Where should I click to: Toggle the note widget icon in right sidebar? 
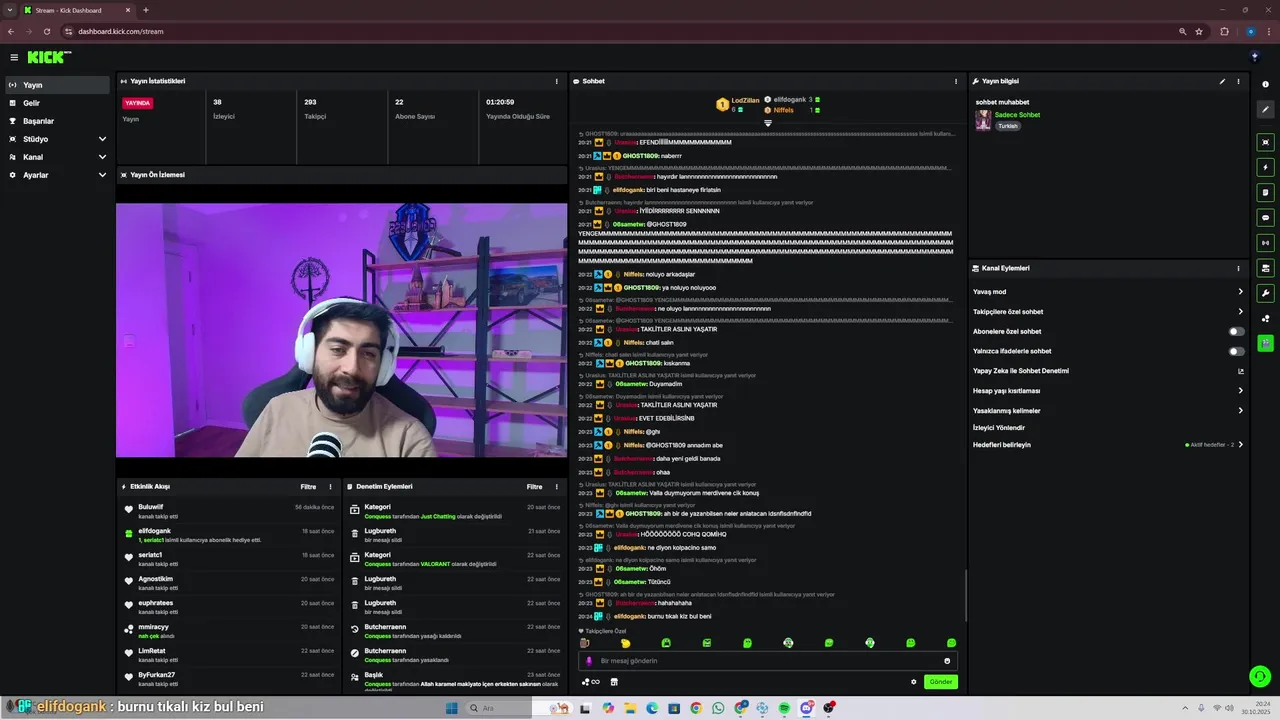pyautogui.click(x=1266, y=192)
